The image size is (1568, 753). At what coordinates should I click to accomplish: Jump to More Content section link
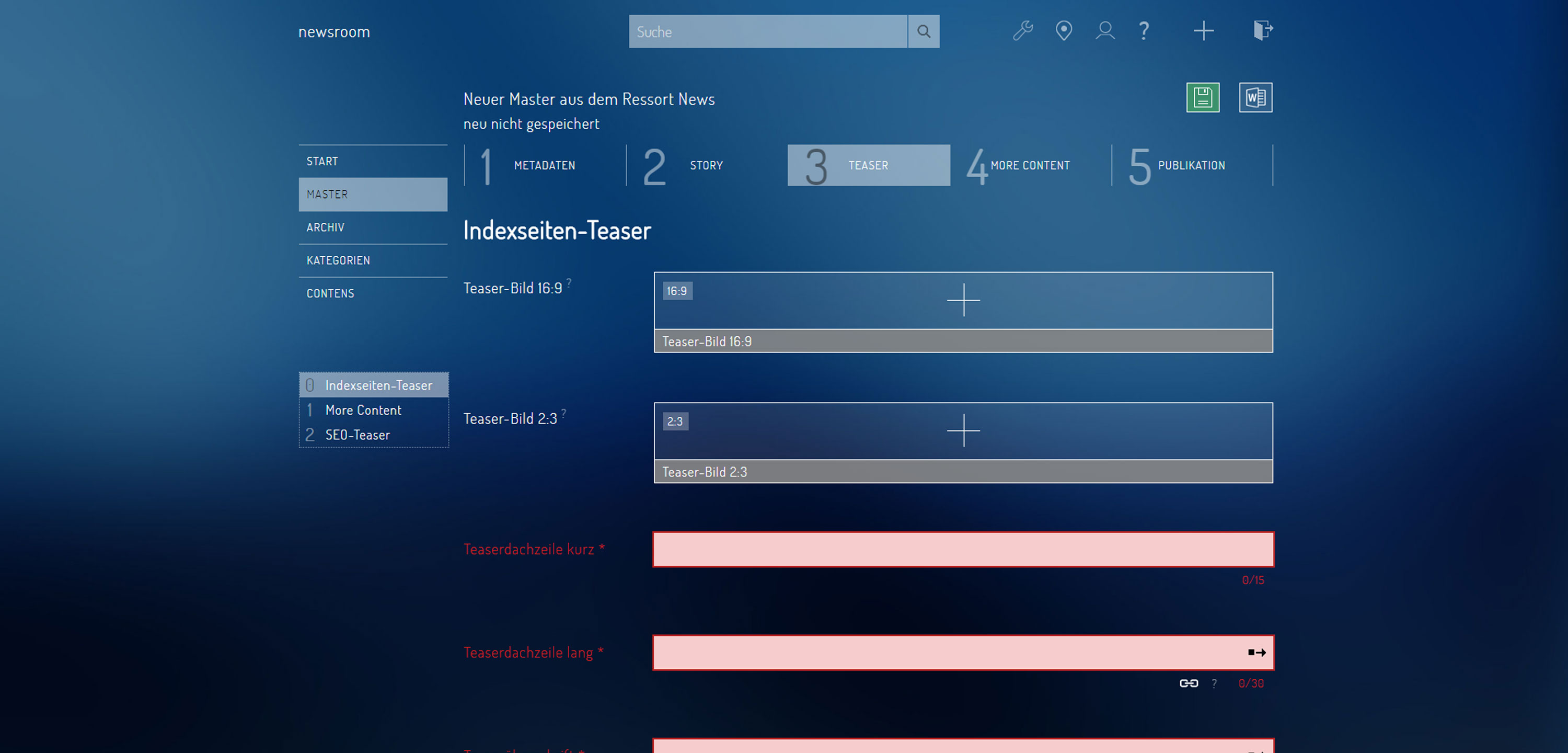363,410
